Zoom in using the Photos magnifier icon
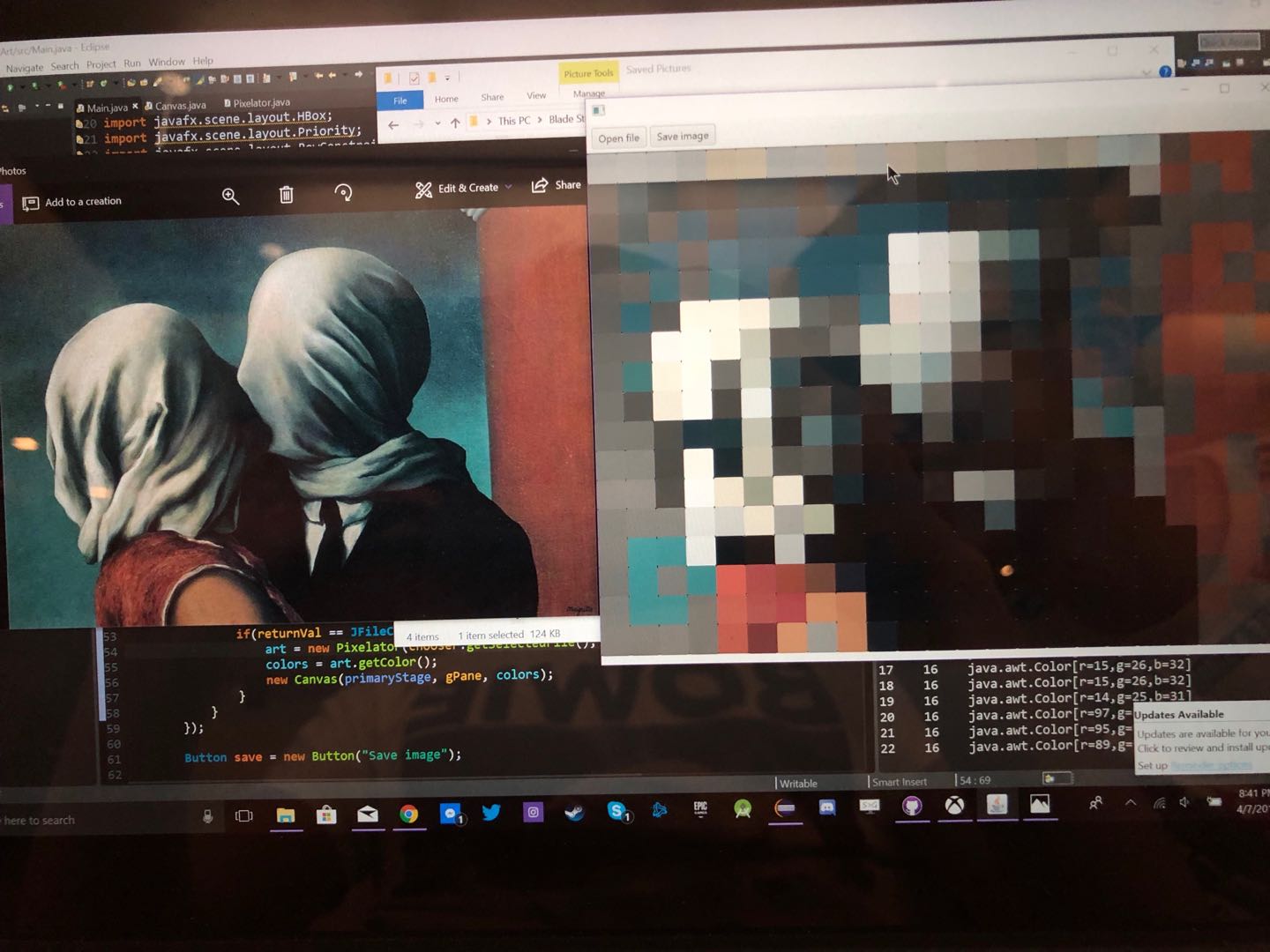 pyautogui.click(x=230, y=197)
